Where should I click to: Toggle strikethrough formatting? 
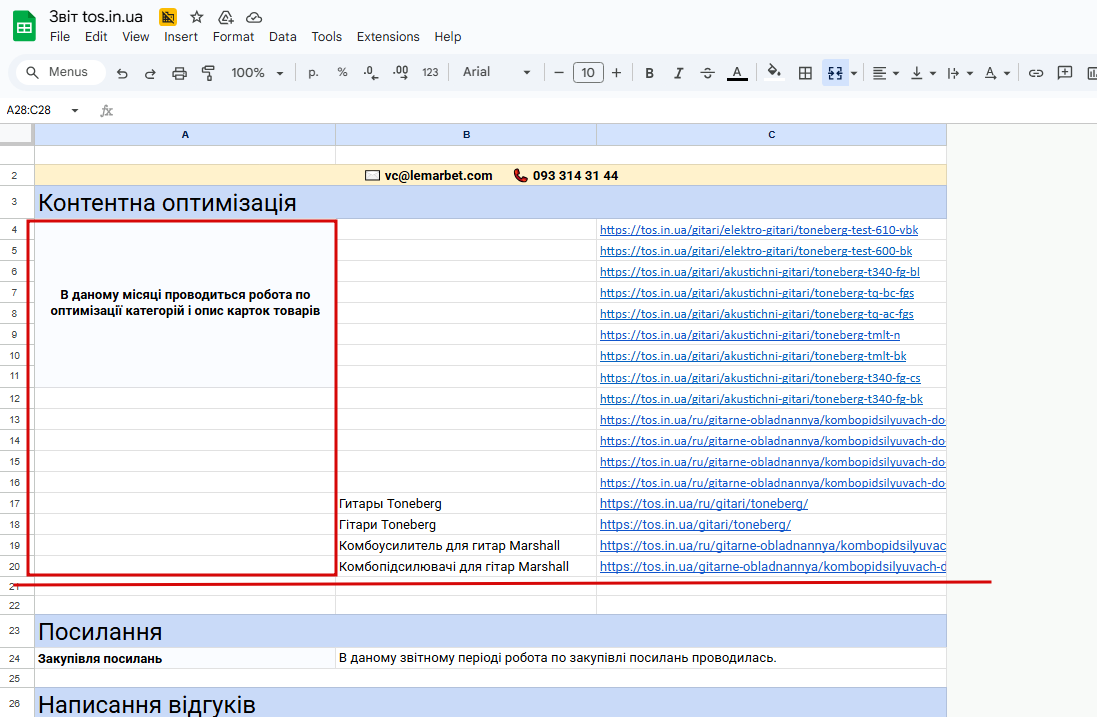[708, 73]
